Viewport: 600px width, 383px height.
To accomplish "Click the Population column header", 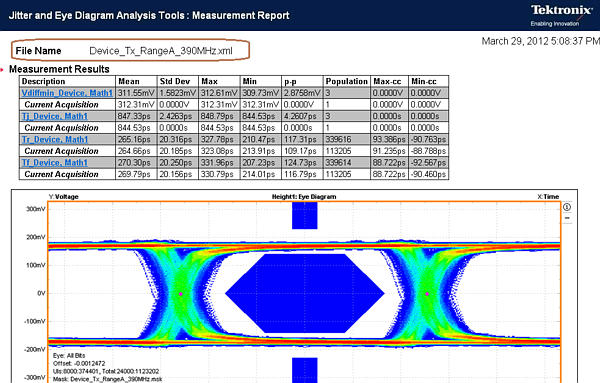I will click(346, 81).
